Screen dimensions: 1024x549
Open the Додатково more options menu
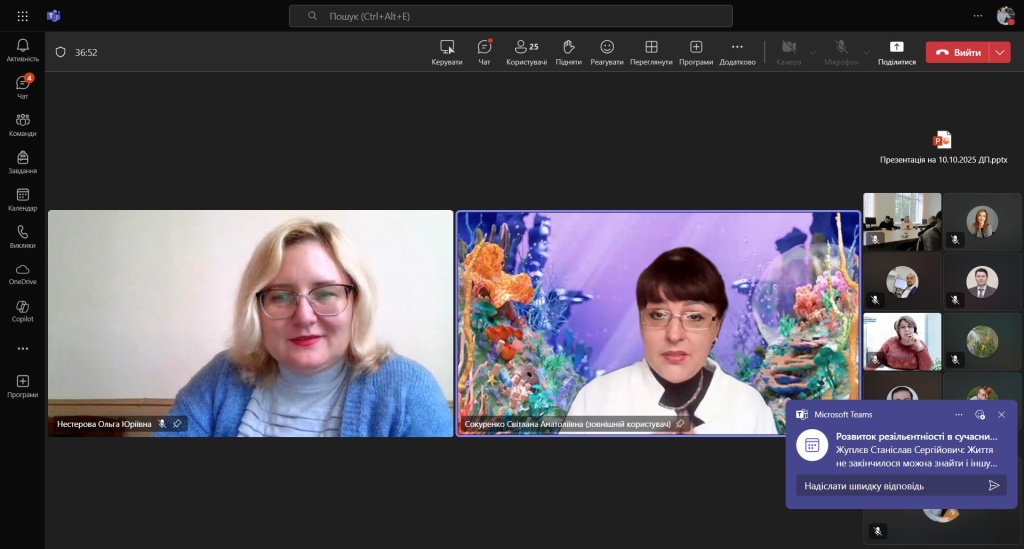click(737, 52)
